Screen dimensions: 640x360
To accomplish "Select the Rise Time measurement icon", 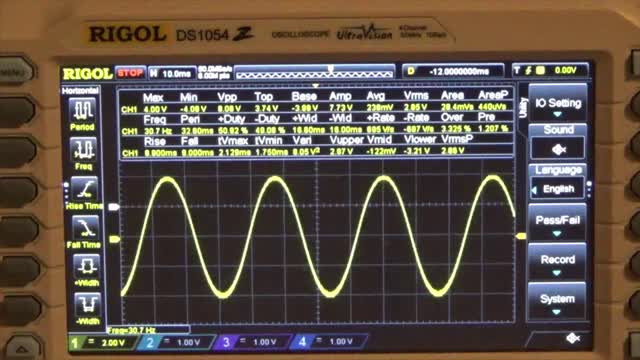I will point(84,193).
